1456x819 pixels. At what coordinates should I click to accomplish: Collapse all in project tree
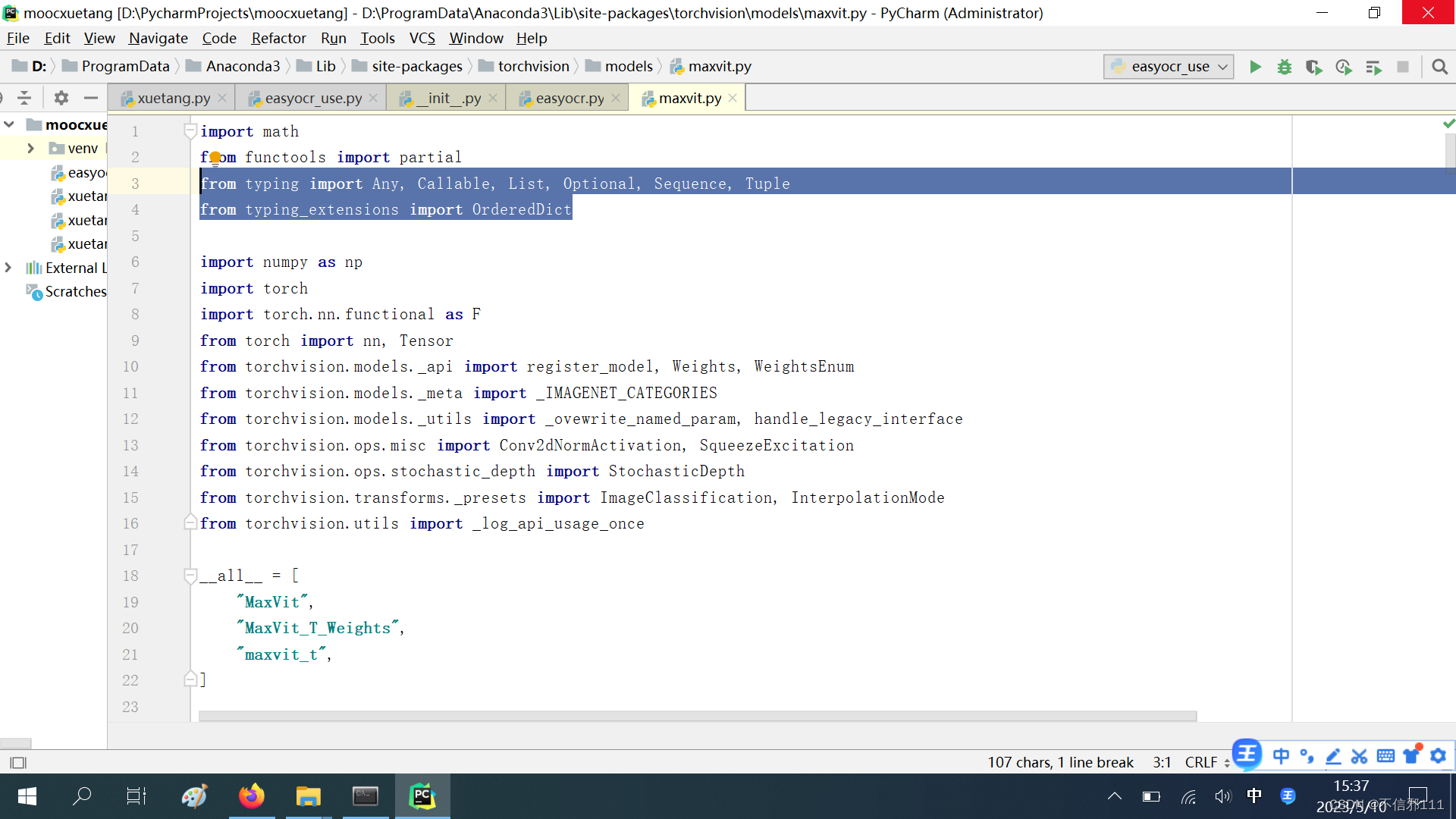pyautogui.click(x=24, y=98)
